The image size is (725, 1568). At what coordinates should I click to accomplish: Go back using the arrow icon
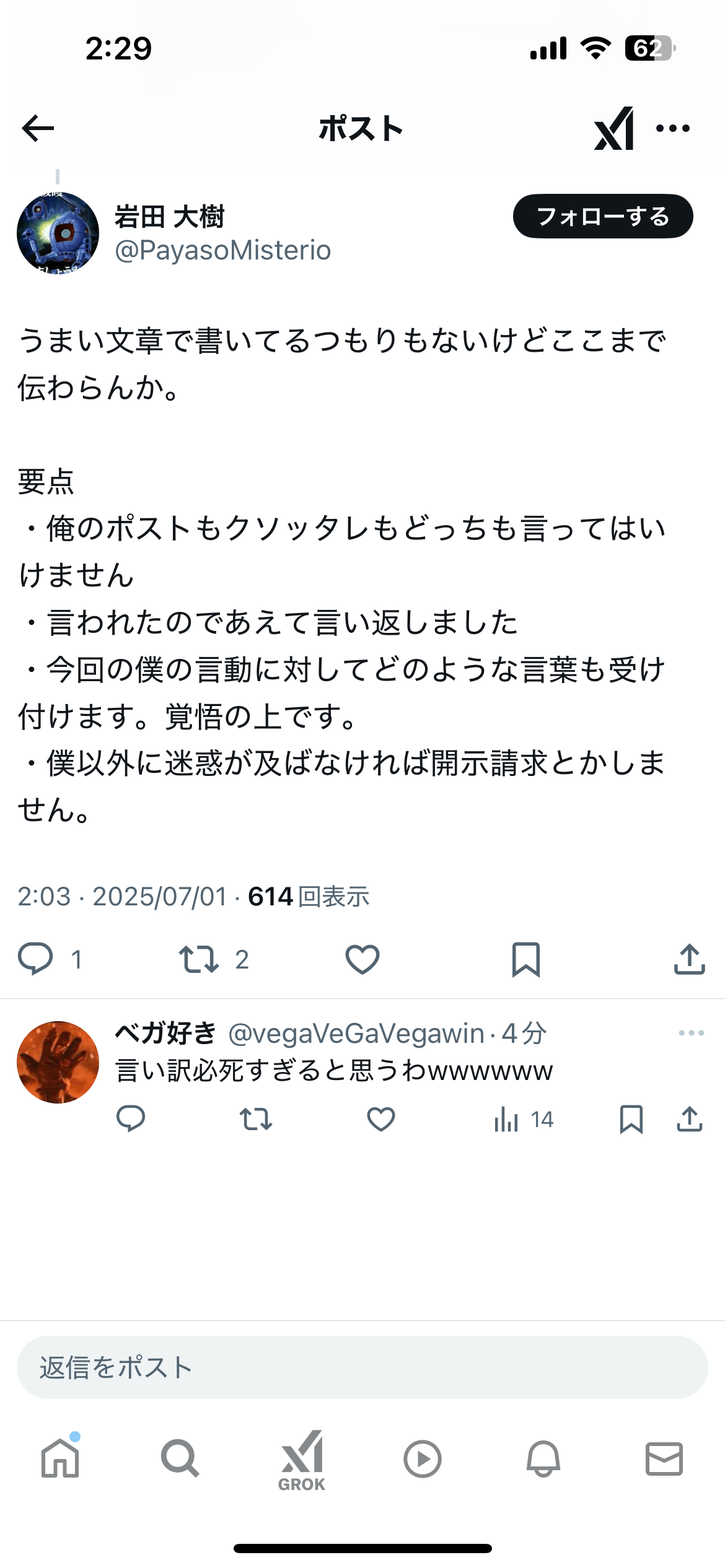tap(38, 128)
